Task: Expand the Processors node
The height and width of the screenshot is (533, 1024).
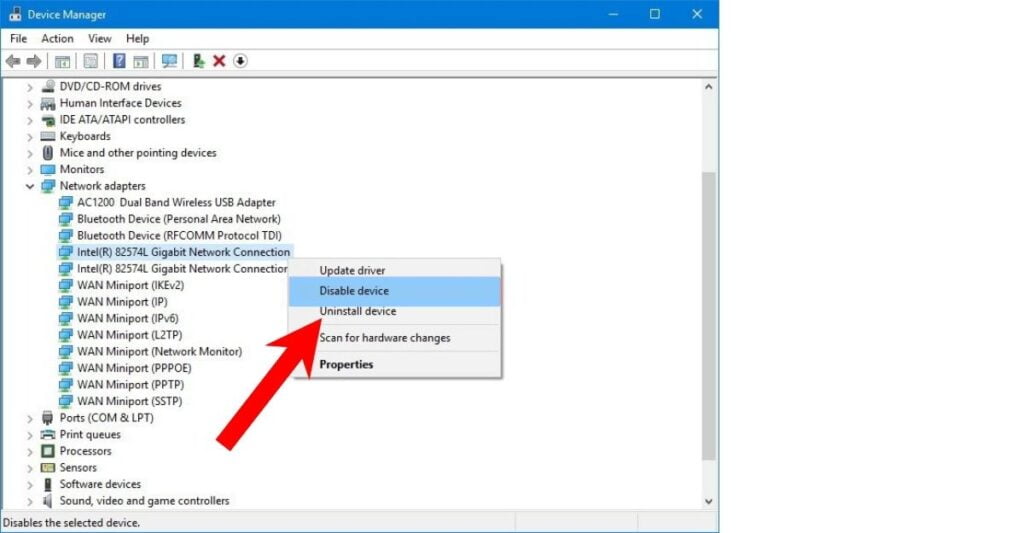Action: [x=29, y=451]
